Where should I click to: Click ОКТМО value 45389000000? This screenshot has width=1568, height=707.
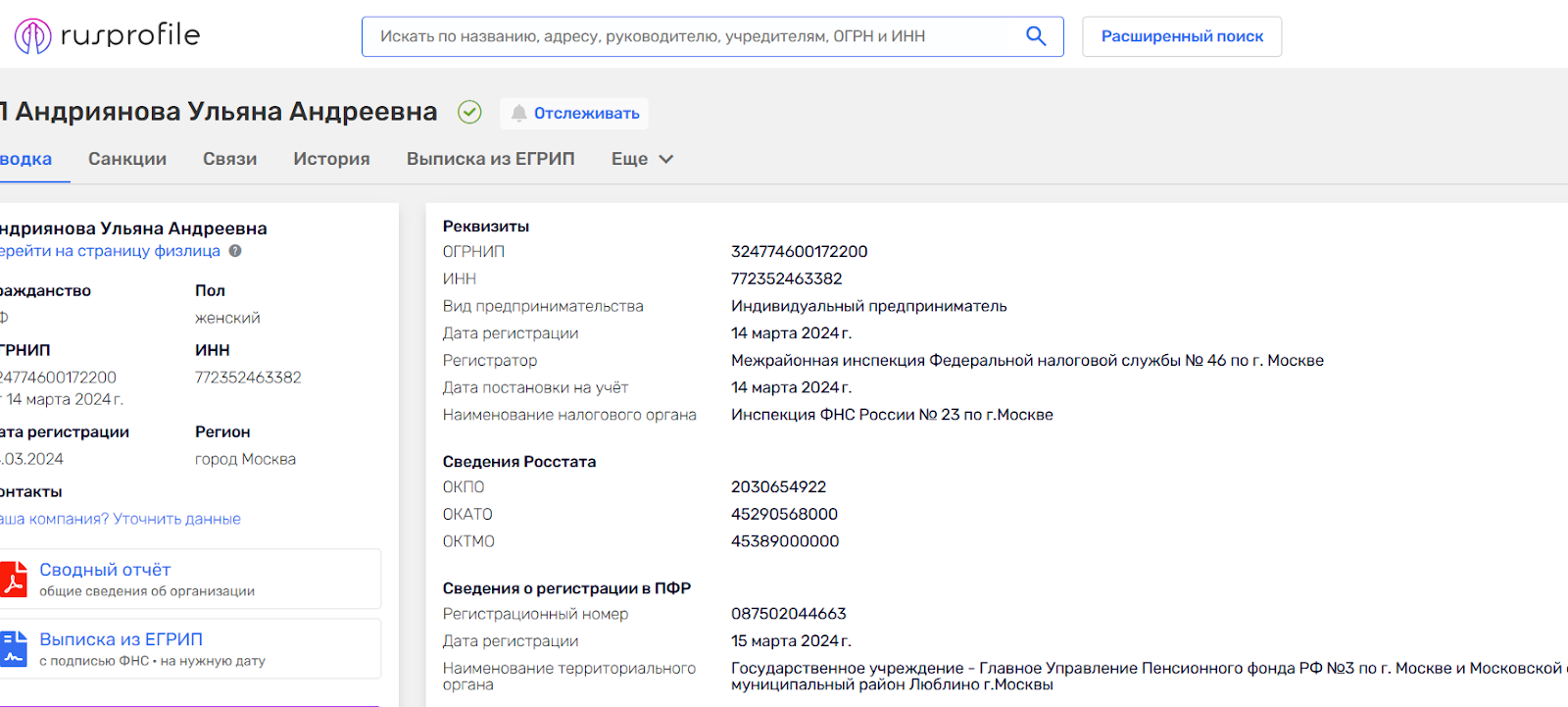tap(785, 541)
